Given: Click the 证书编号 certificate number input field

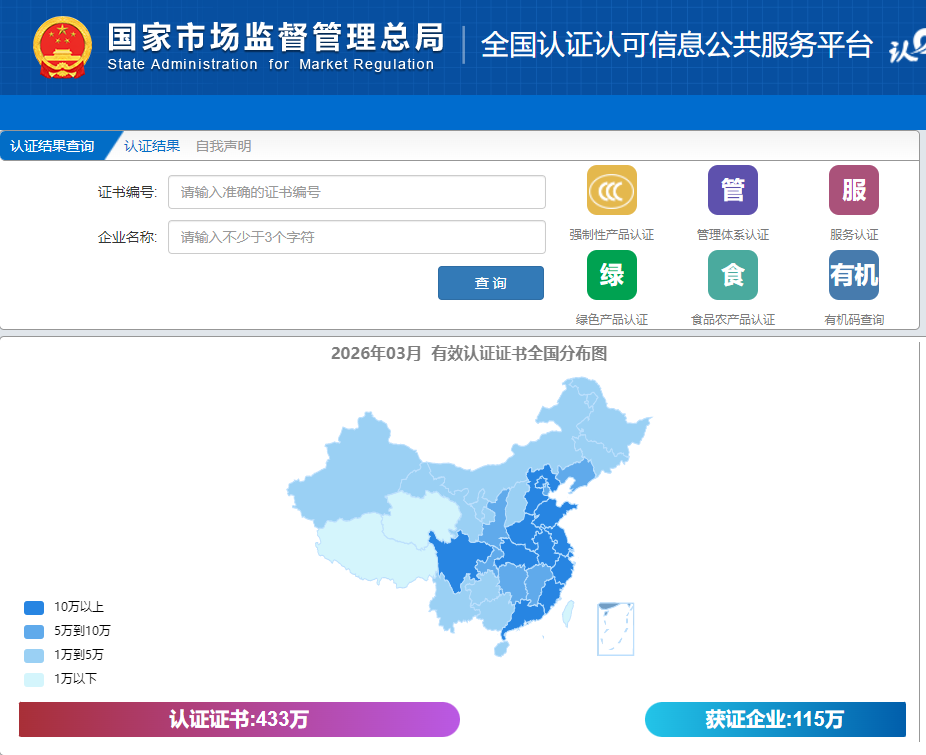Looking at the screenshot, I should 356,192.
